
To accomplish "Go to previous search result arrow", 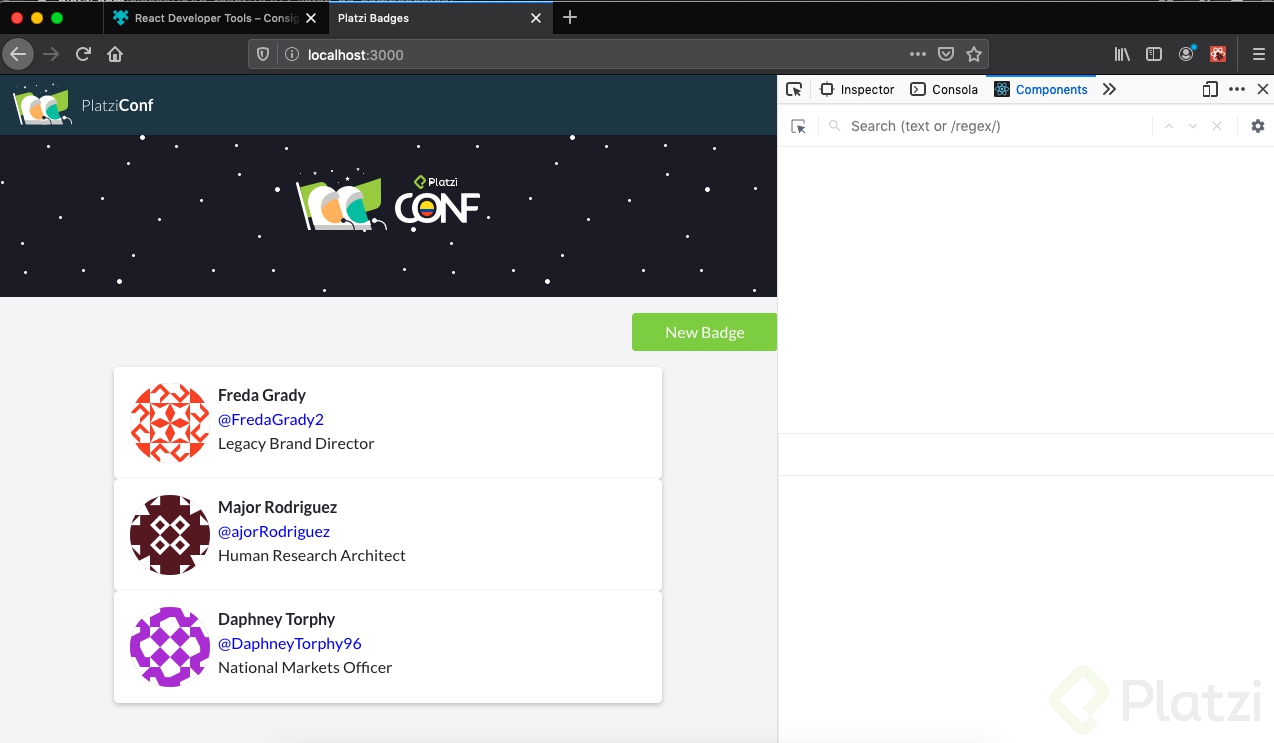I will (x=1167, y=126).
